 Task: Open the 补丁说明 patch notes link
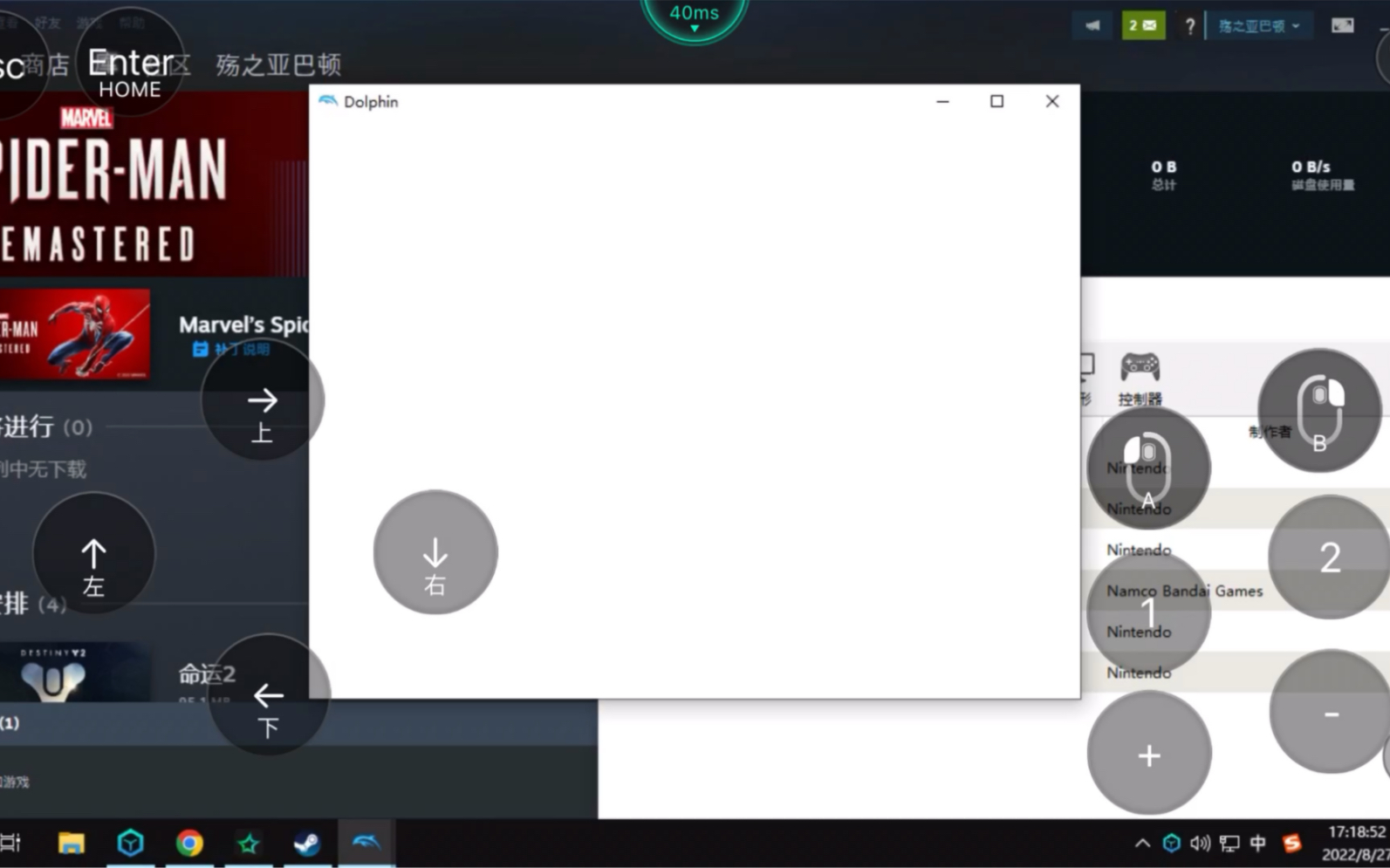click(x=231, y=350)
